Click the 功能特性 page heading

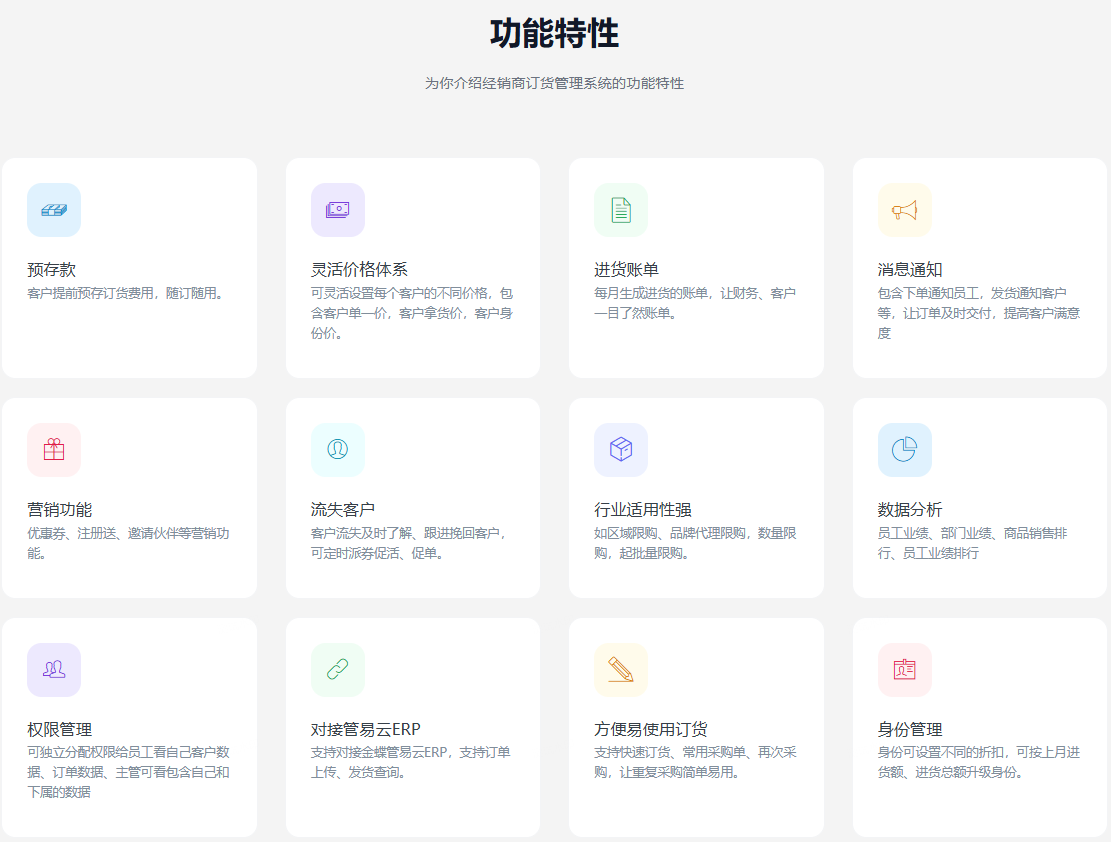click(555, 34)
